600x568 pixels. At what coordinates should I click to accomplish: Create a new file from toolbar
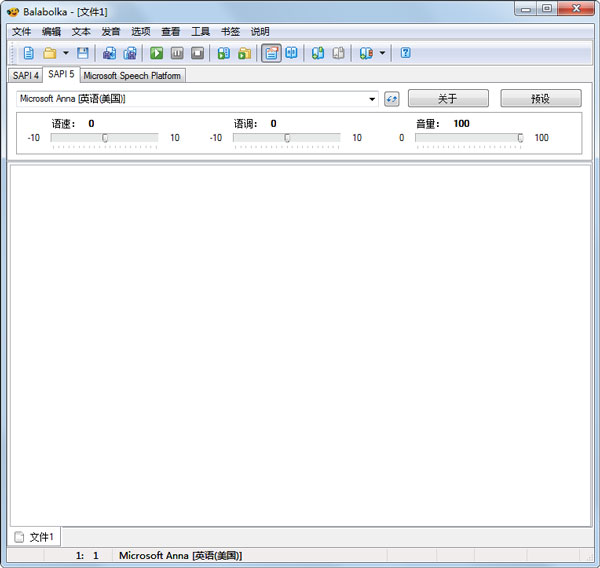[x=28, y=53]
